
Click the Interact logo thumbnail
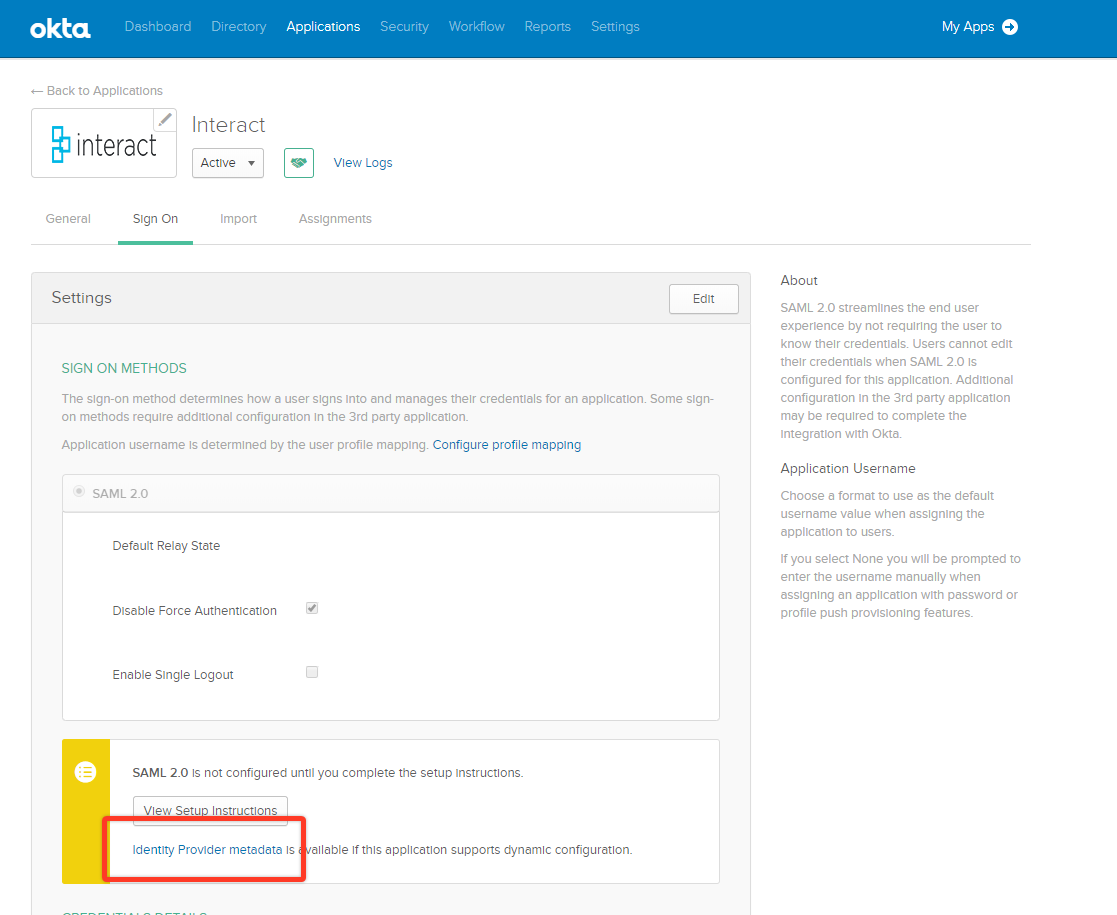pyautogui.click(x=104, y=143)
